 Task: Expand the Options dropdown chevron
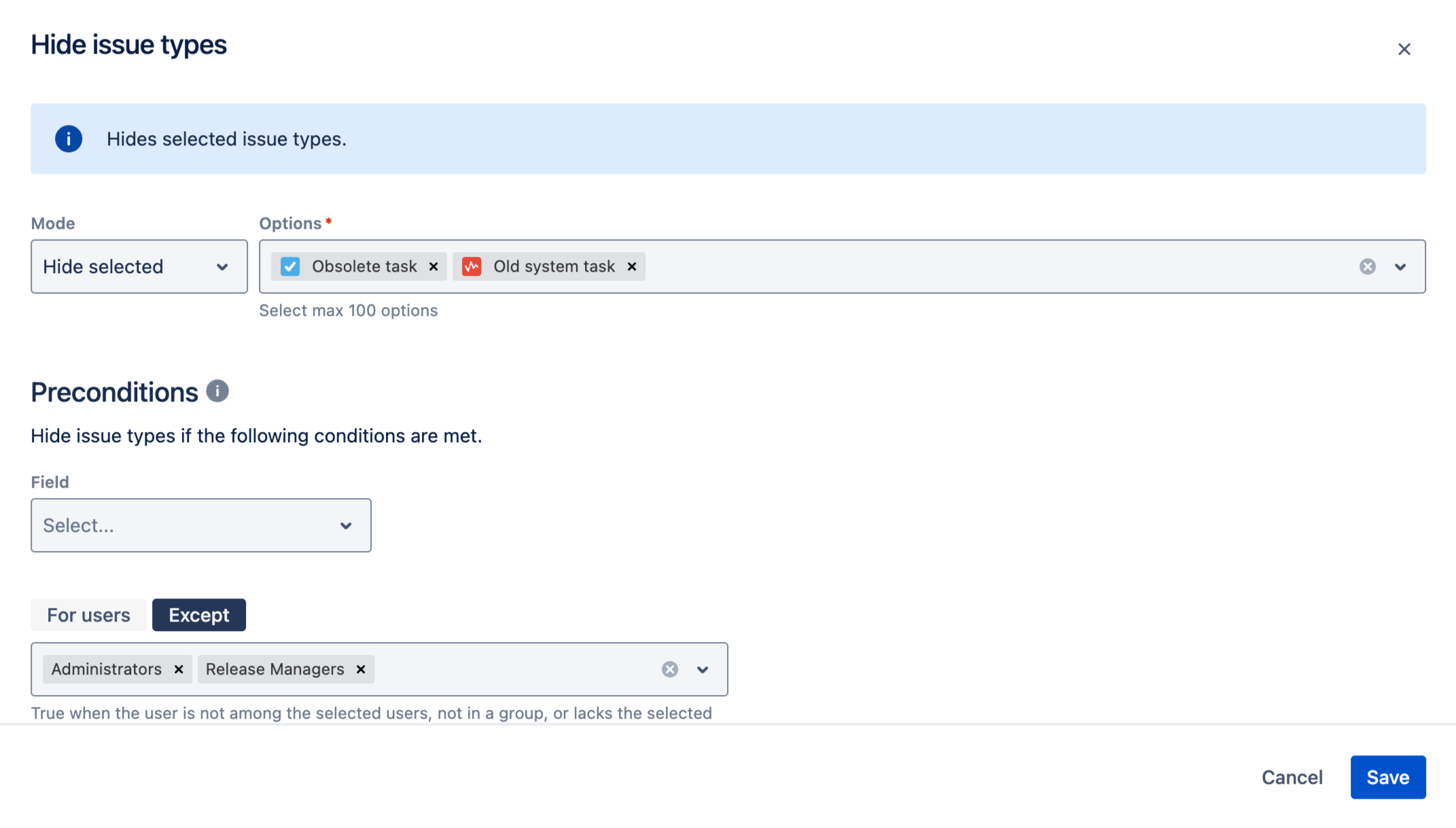(1400, 266)
